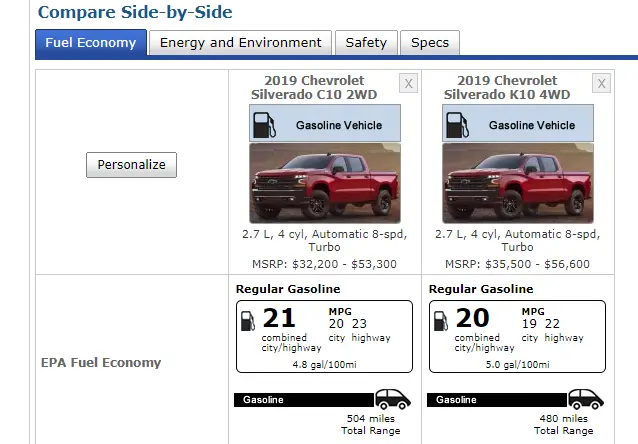Image resolution: width=638 pixels, height=444 pixels.
Task: Open 2019 Chevrolet Silverado K10 4WD title
Action: pyautogui.click(x=507, y=87)
